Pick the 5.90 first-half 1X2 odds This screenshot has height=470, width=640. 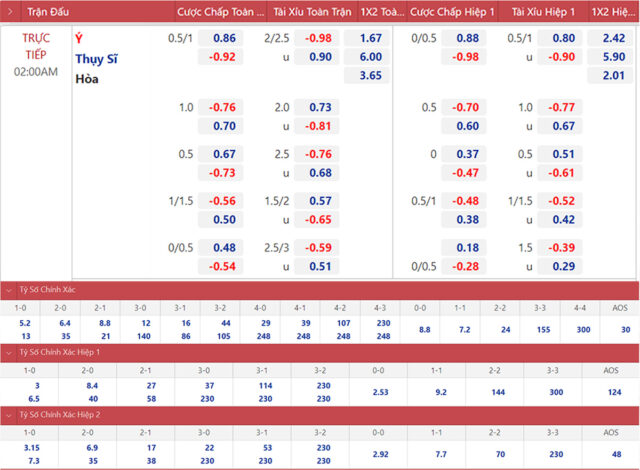coord(615,57)
